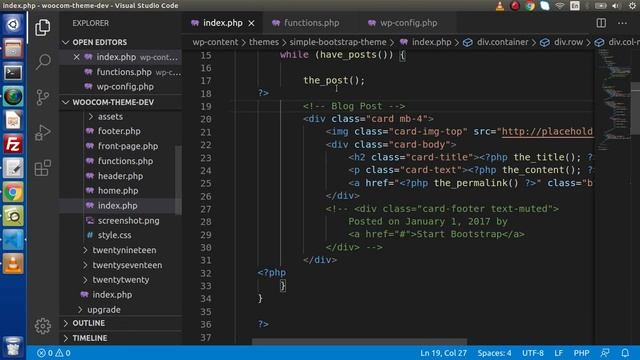
Task: Change indentation via Spaces: 4
Action: click(494, 353)
